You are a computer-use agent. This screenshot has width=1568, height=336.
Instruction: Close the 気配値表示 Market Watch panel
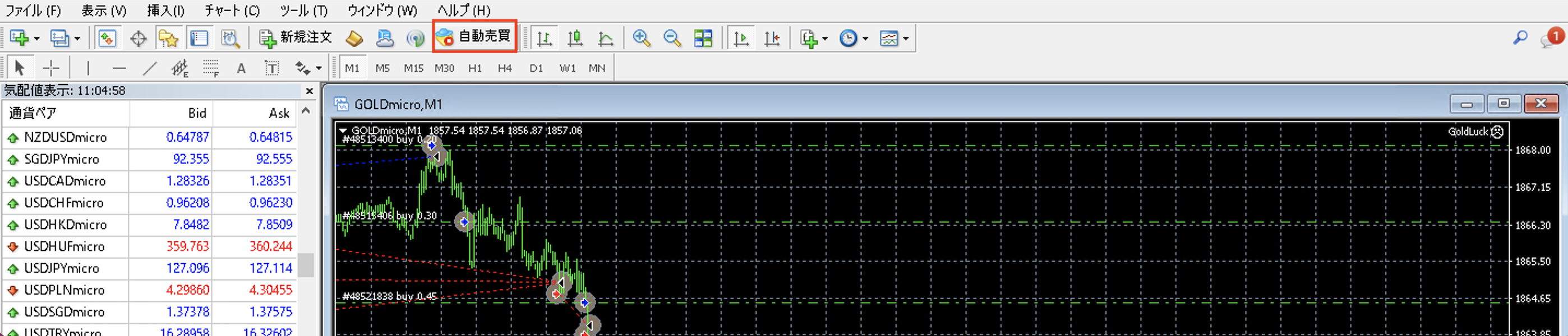pos(308,91)
